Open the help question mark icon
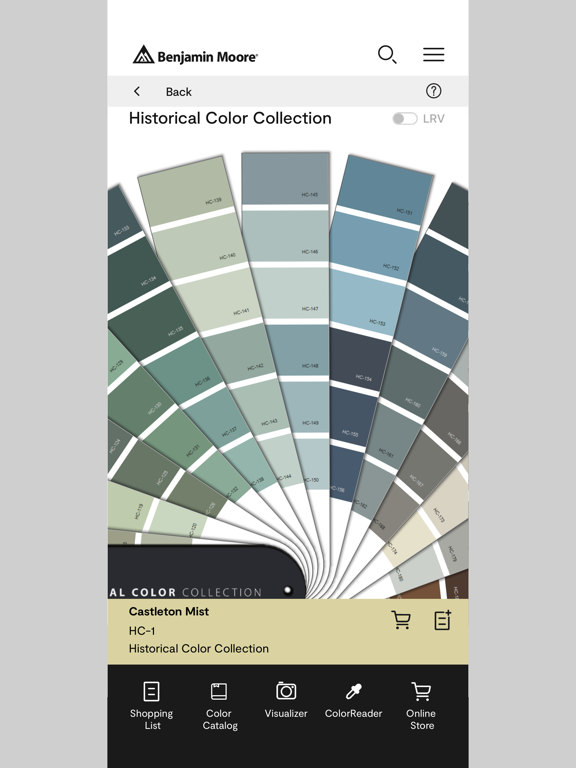The height and width of the screenshot is (768, 576). pyautogui.click(x=433, y=91)
